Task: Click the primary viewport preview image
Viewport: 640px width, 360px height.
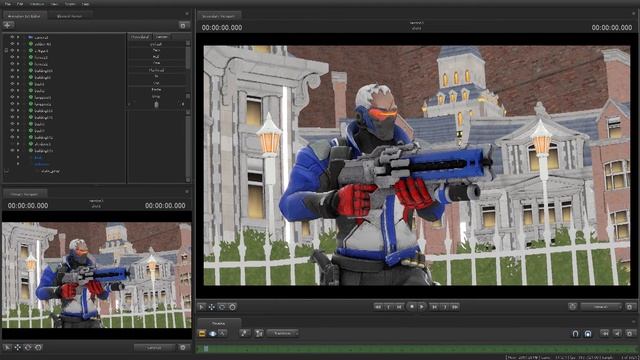Action: (97, 275)
